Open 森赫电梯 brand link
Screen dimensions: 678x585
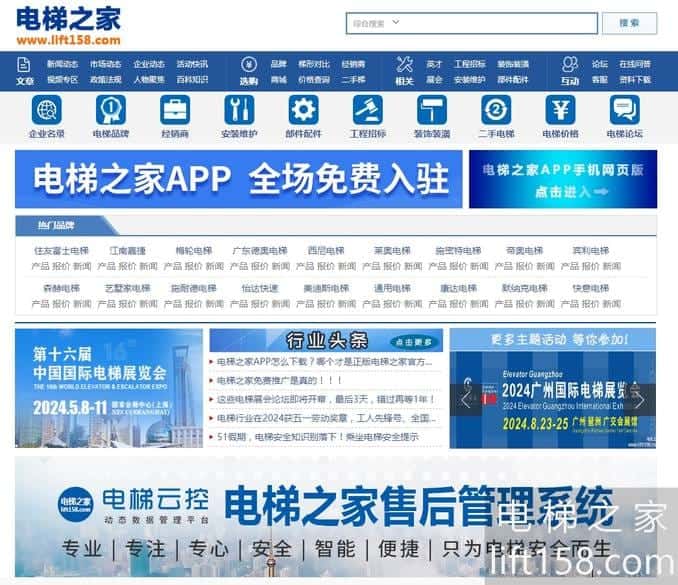(x=61, y=288)
